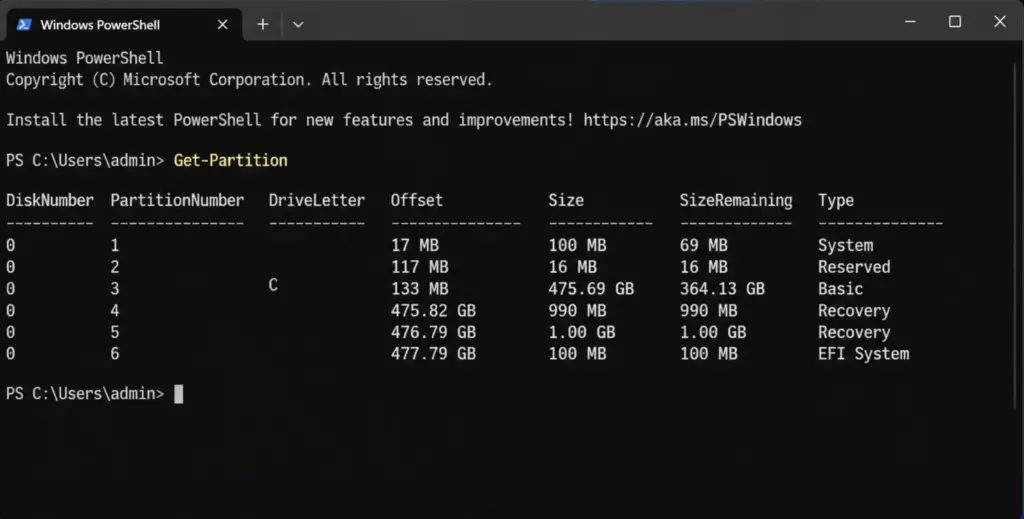Click the 475.69 GB size value

[591, 289]
